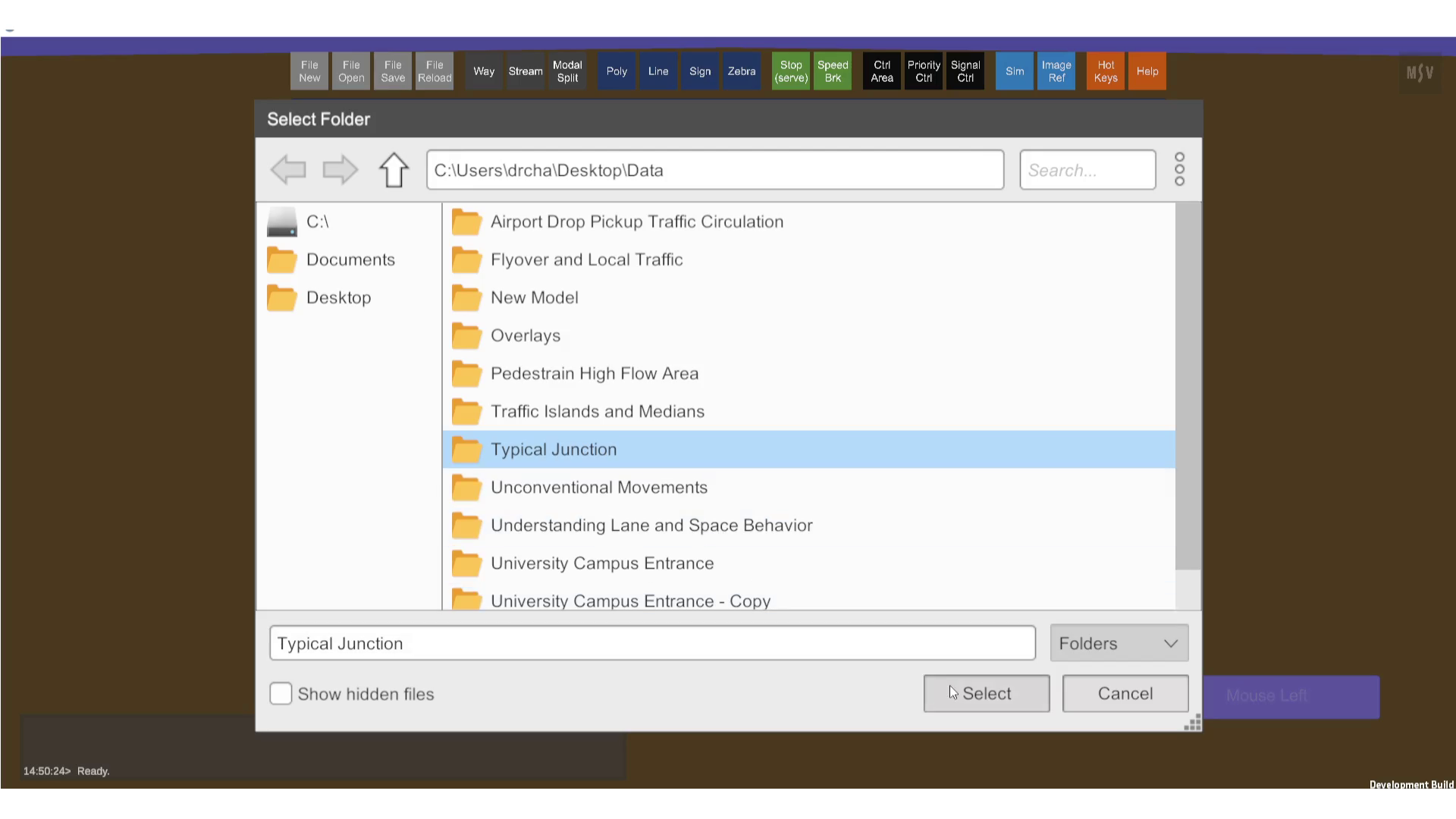The image size is (1456, 819).
Task: Click the folder list vertical scrollbar
Action: [1188, 387]
